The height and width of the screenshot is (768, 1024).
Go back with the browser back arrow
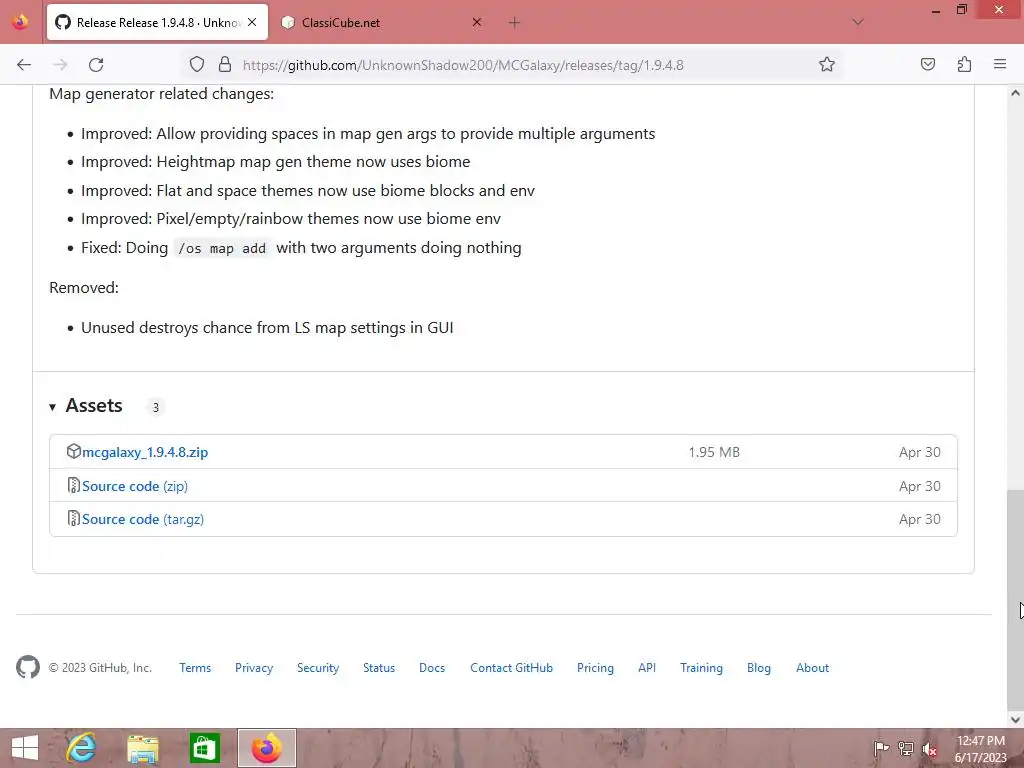(x=24, y=65)
